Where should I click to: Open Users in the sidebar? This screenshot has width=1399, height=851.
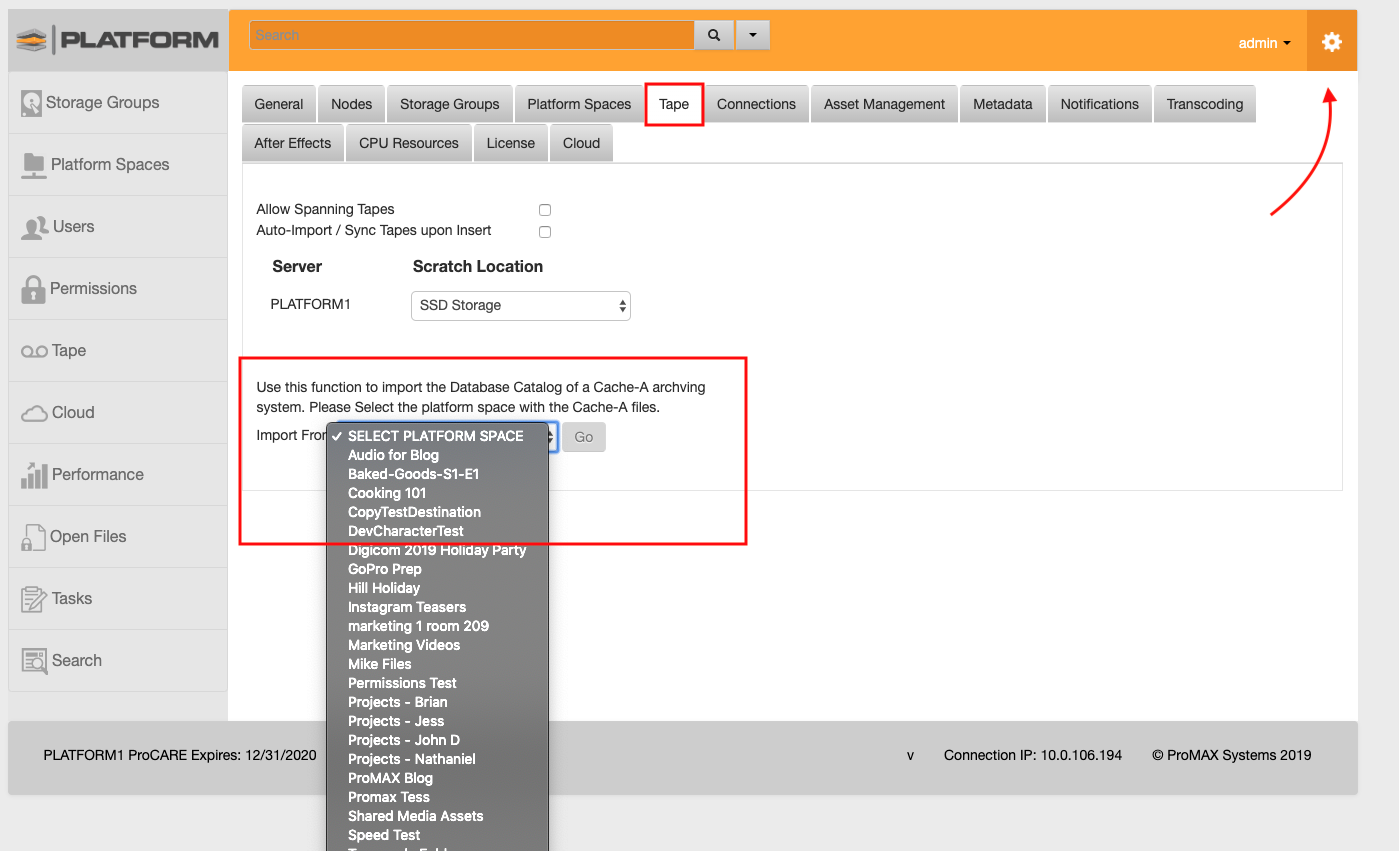118,226
